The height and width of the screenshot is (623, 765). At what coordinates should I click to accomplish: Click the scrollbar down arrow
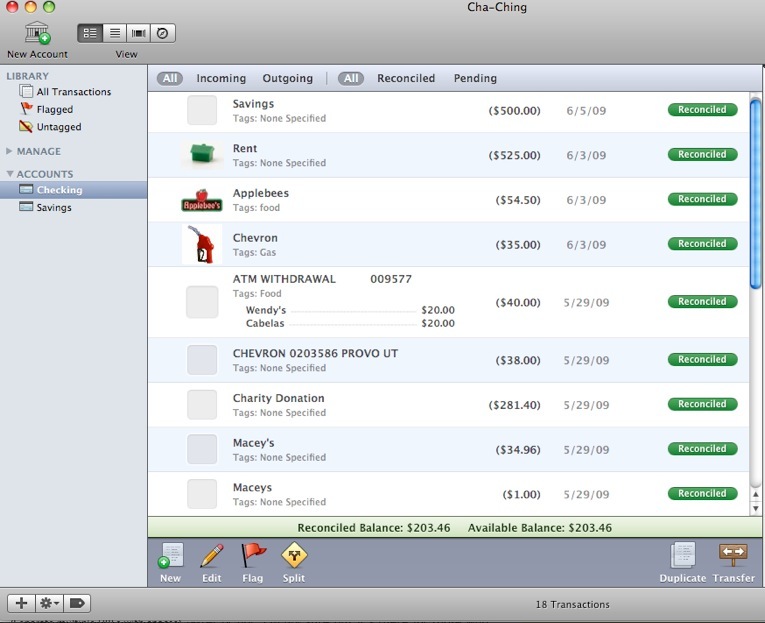(755, 508)
